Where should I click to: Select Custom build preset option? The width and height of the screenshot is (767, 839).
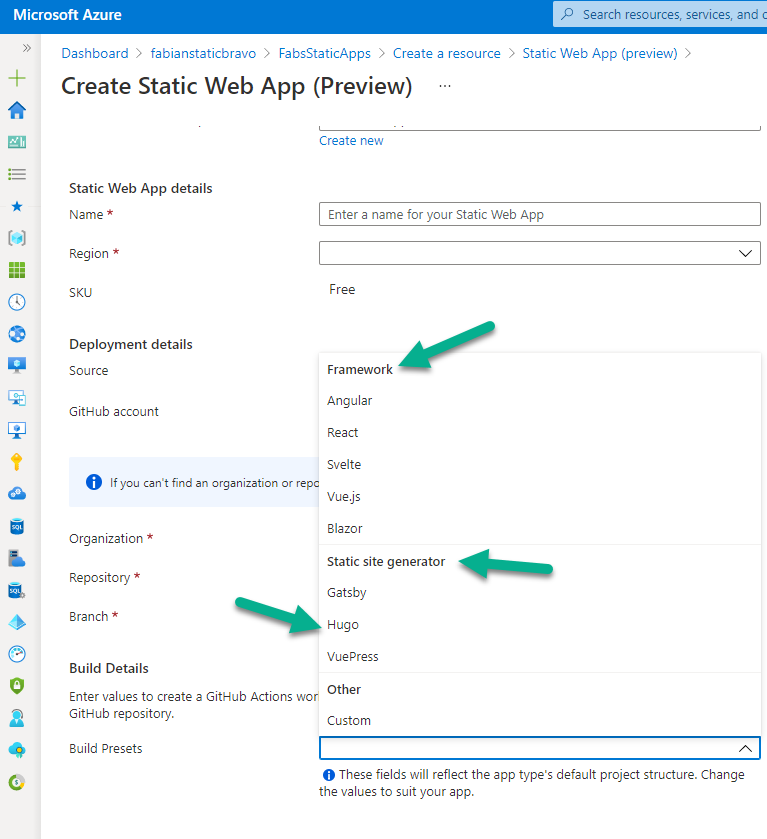tap(540, 721)
